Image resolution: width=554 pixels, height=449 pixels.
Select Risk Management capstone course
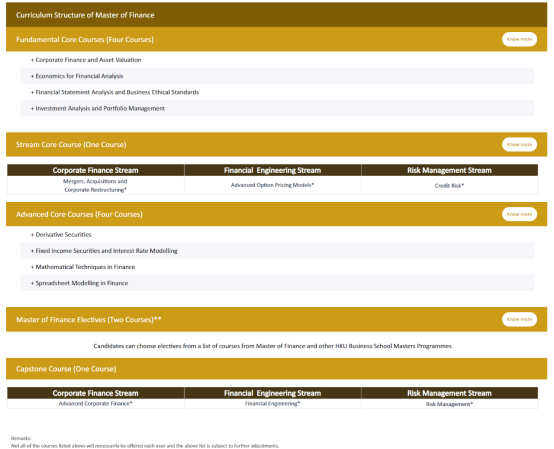click(x=449, y=404)
